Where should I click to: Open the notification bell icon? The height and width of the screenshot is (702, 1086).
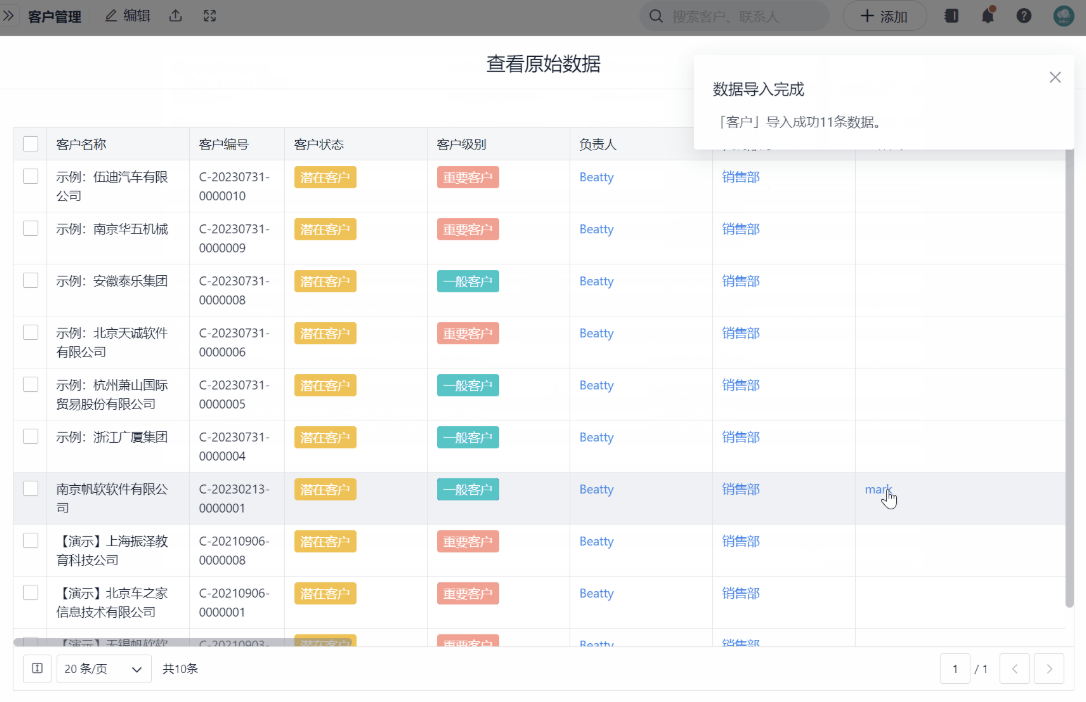coord(988,16)
